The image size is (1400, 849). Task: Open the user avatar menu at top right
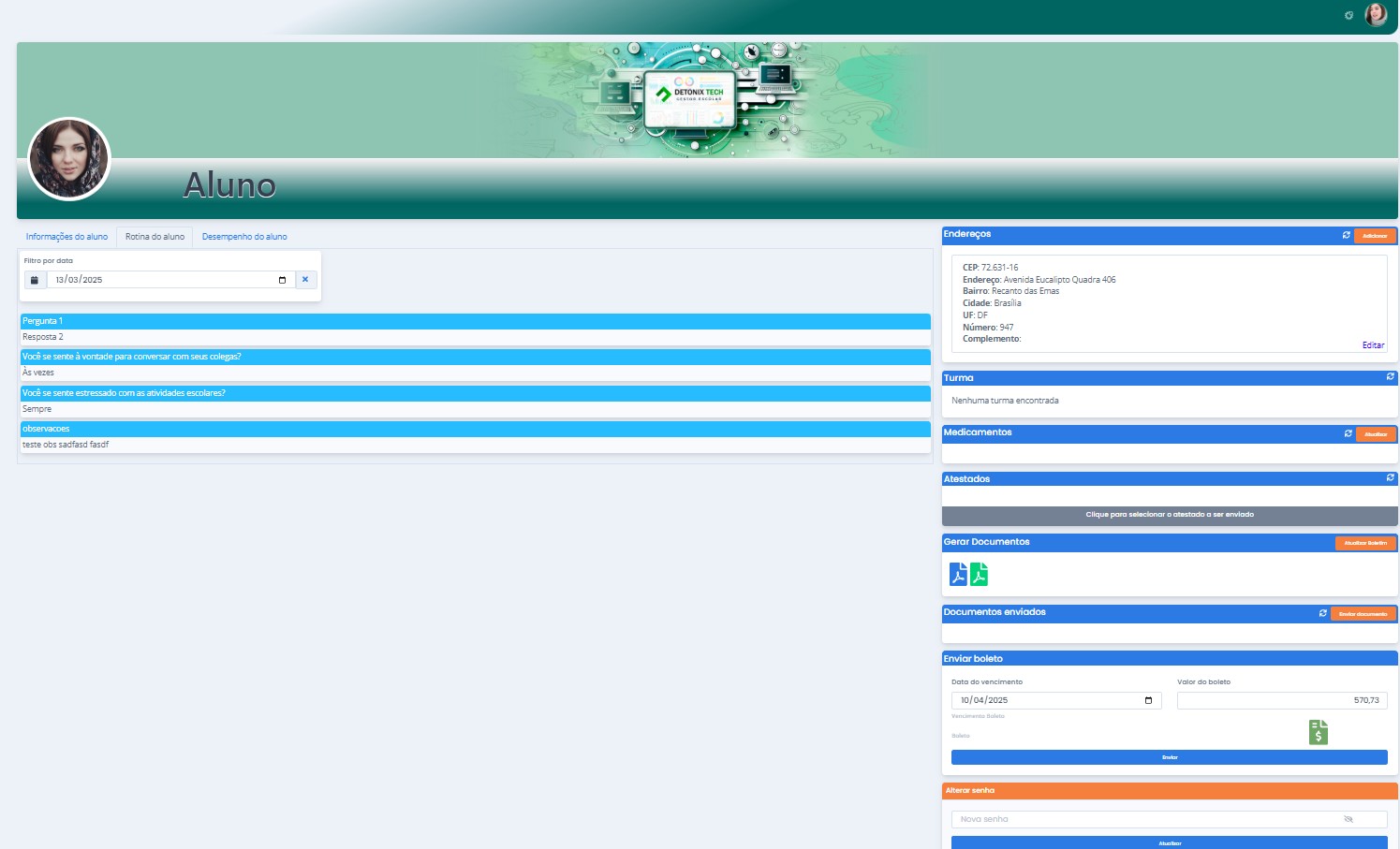1376,14
